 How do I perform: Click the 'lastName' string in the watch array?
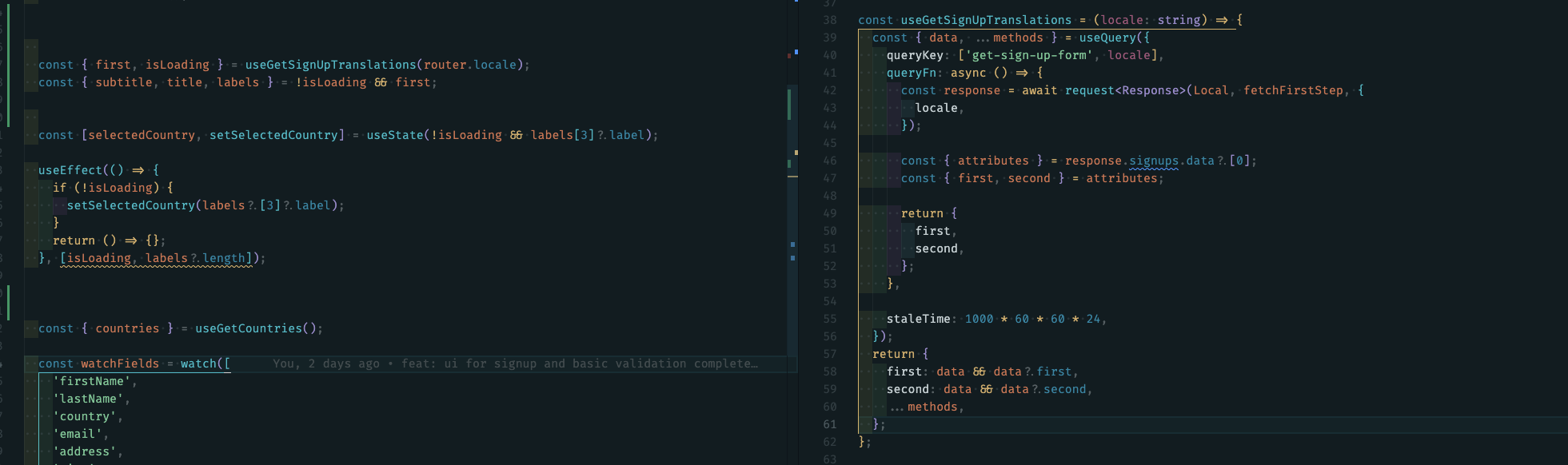pyautogui.click(x=88, y=399)
